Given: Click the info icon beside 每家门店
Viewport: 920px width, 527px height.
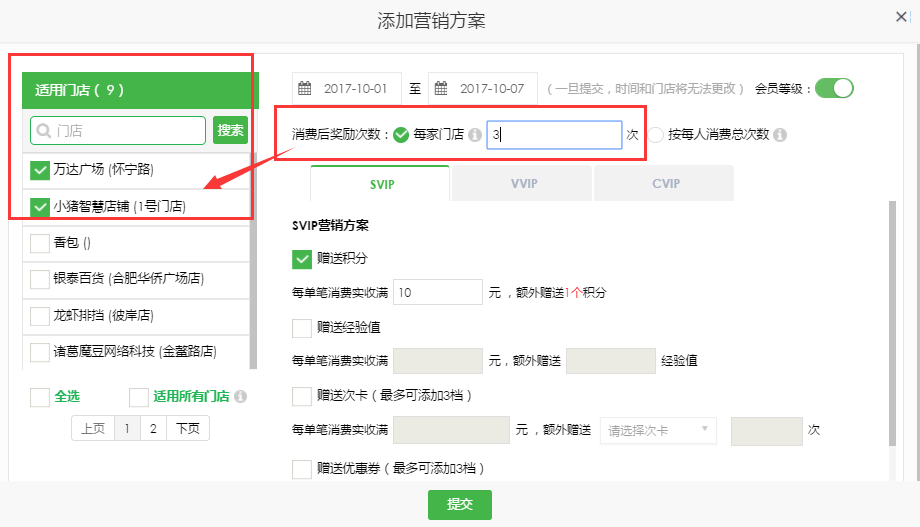Looking at the screenshot, I should pos(475,135).
